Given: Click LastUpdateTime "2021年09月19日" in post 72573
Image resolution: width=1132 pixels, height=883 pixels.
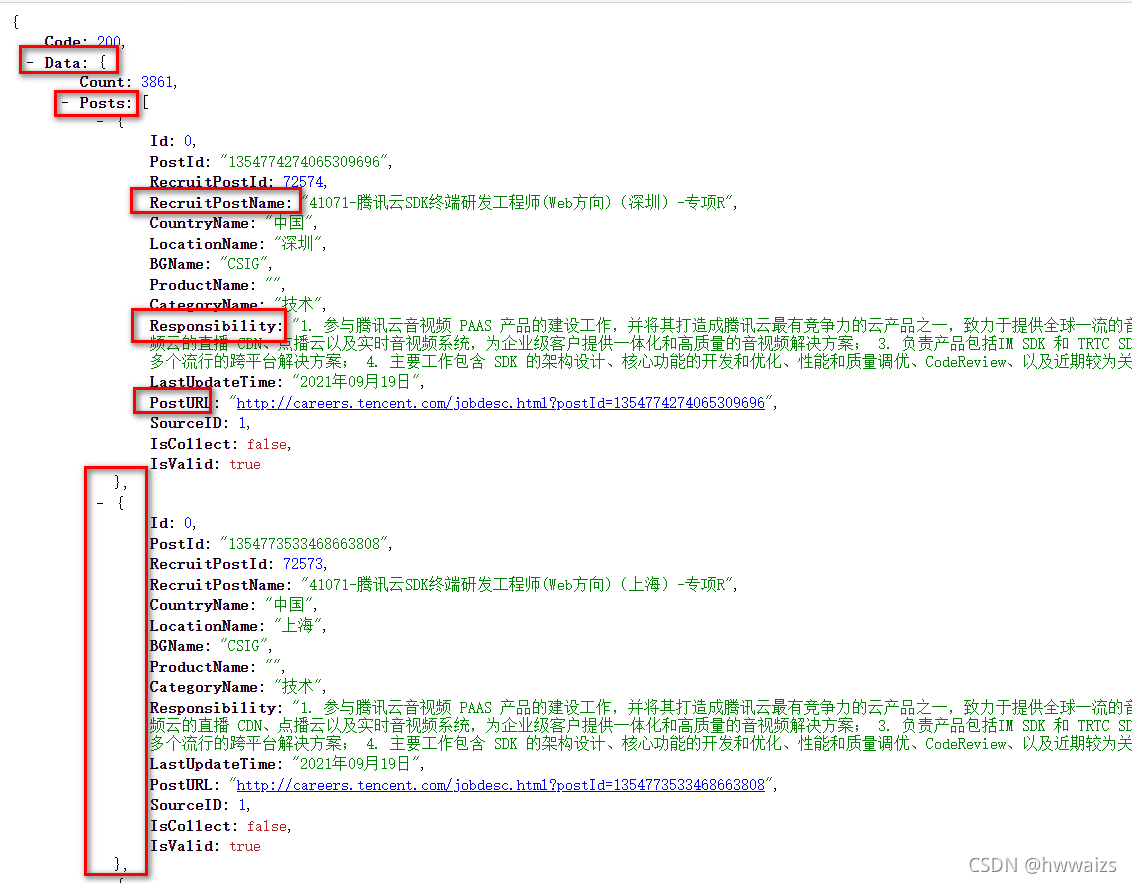Looking at the screenshot, I should (x=355, y=764).
